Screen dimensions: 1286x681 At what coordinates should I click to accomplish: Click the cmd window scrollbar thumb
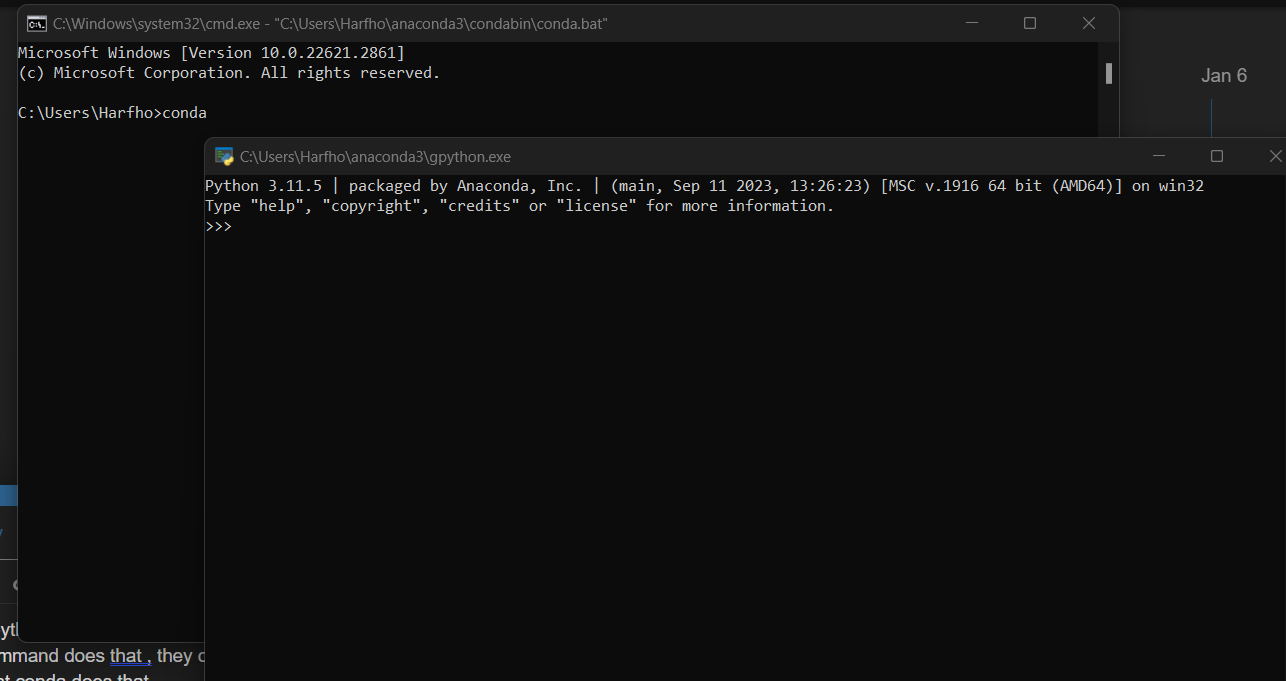tap(1108, 73)
